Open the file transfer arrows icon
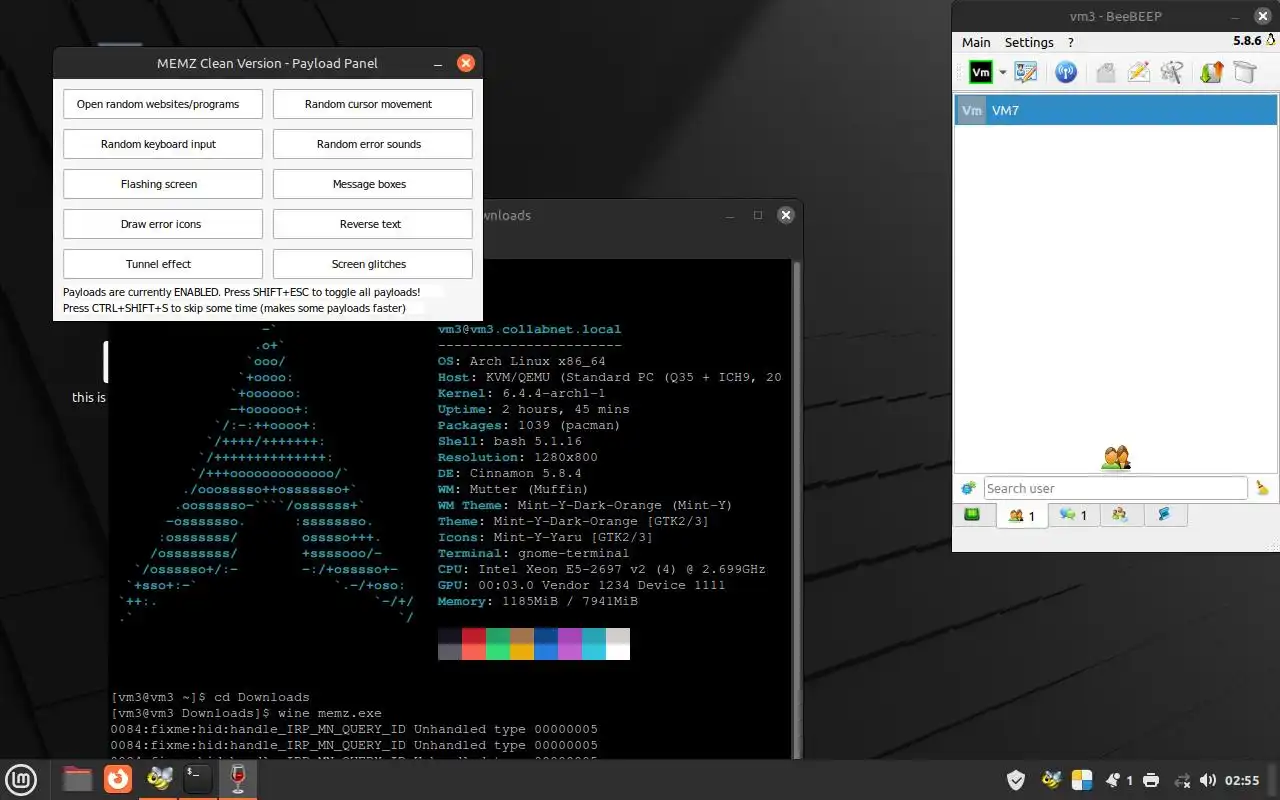The image size is (1280, 800). click(x=1211, y=72)
